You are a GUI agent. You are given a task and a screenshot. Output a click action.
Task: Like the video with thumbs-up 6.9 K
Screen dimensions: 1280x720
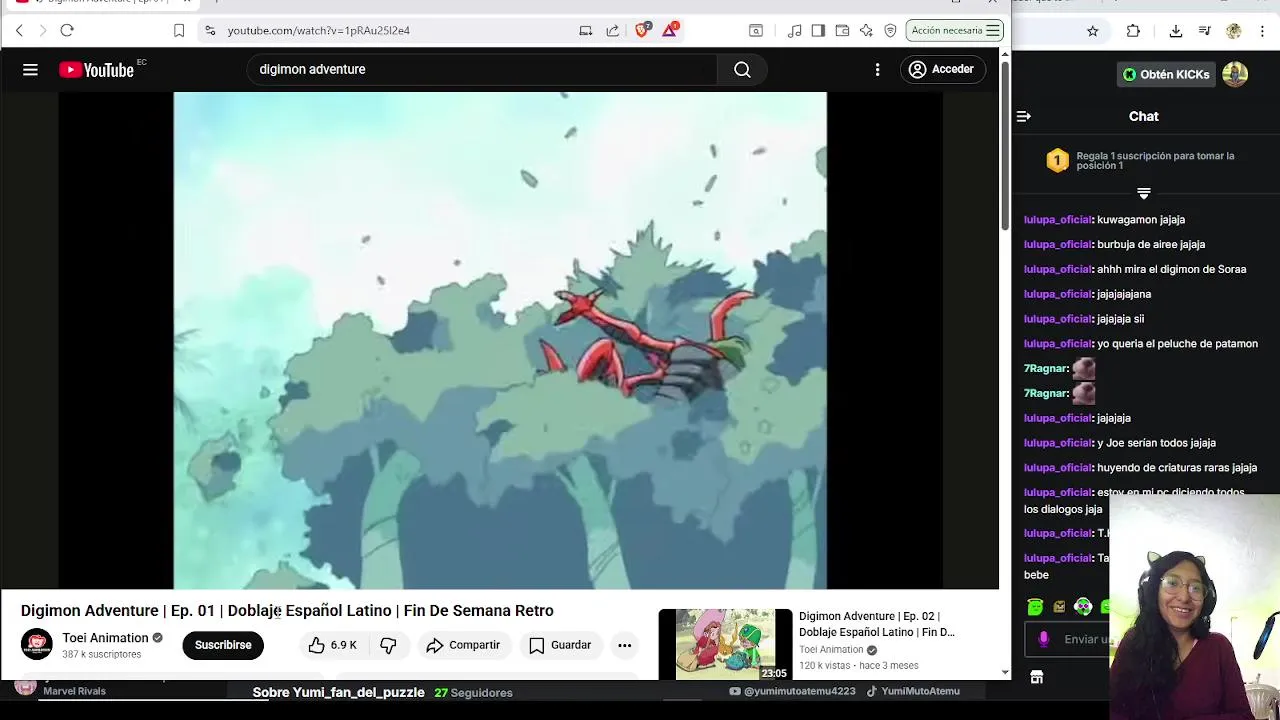pyautogui.click(x=332, y=645)
